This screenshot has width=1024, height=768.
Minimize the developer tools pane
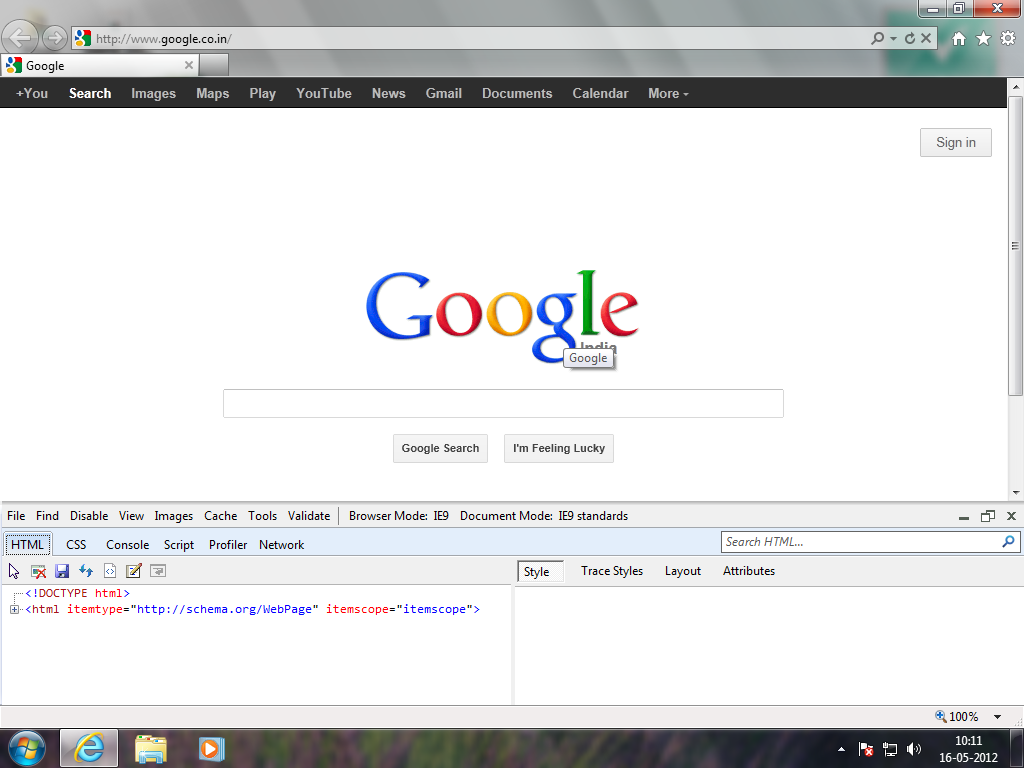[x=964, y=517]
